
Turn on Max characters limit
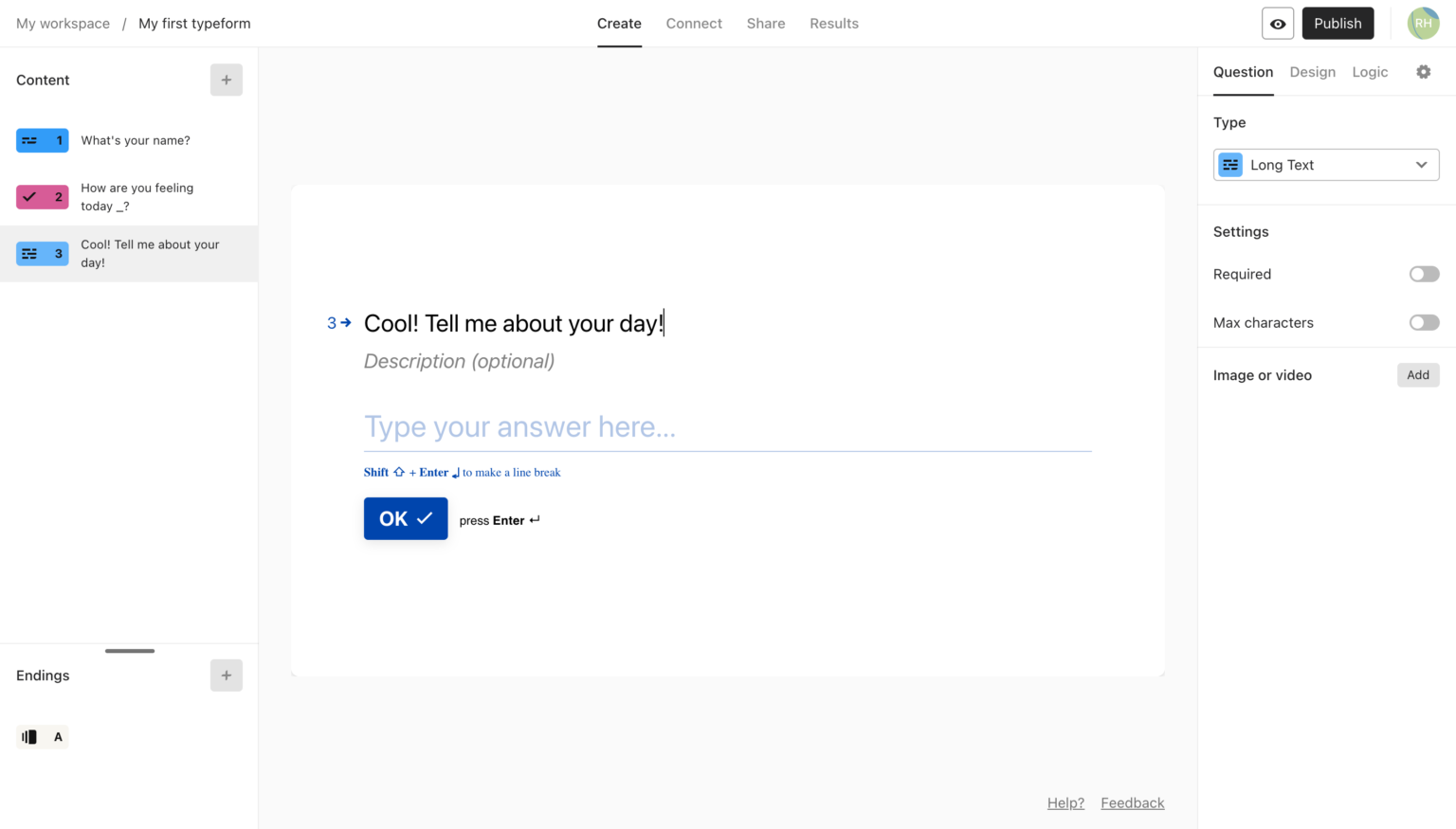coord(1423,322)
